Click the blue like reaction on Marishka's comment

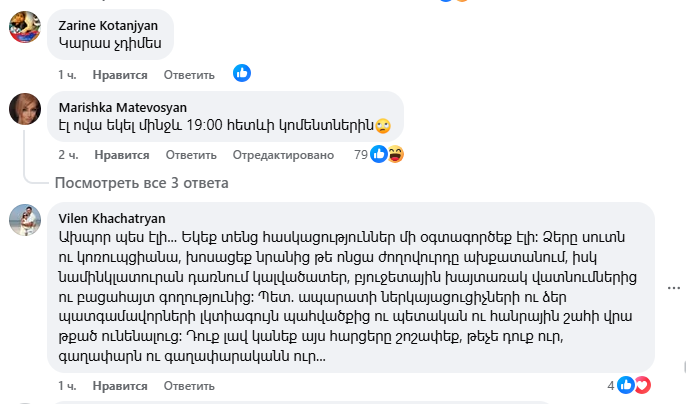coord(379,155)
